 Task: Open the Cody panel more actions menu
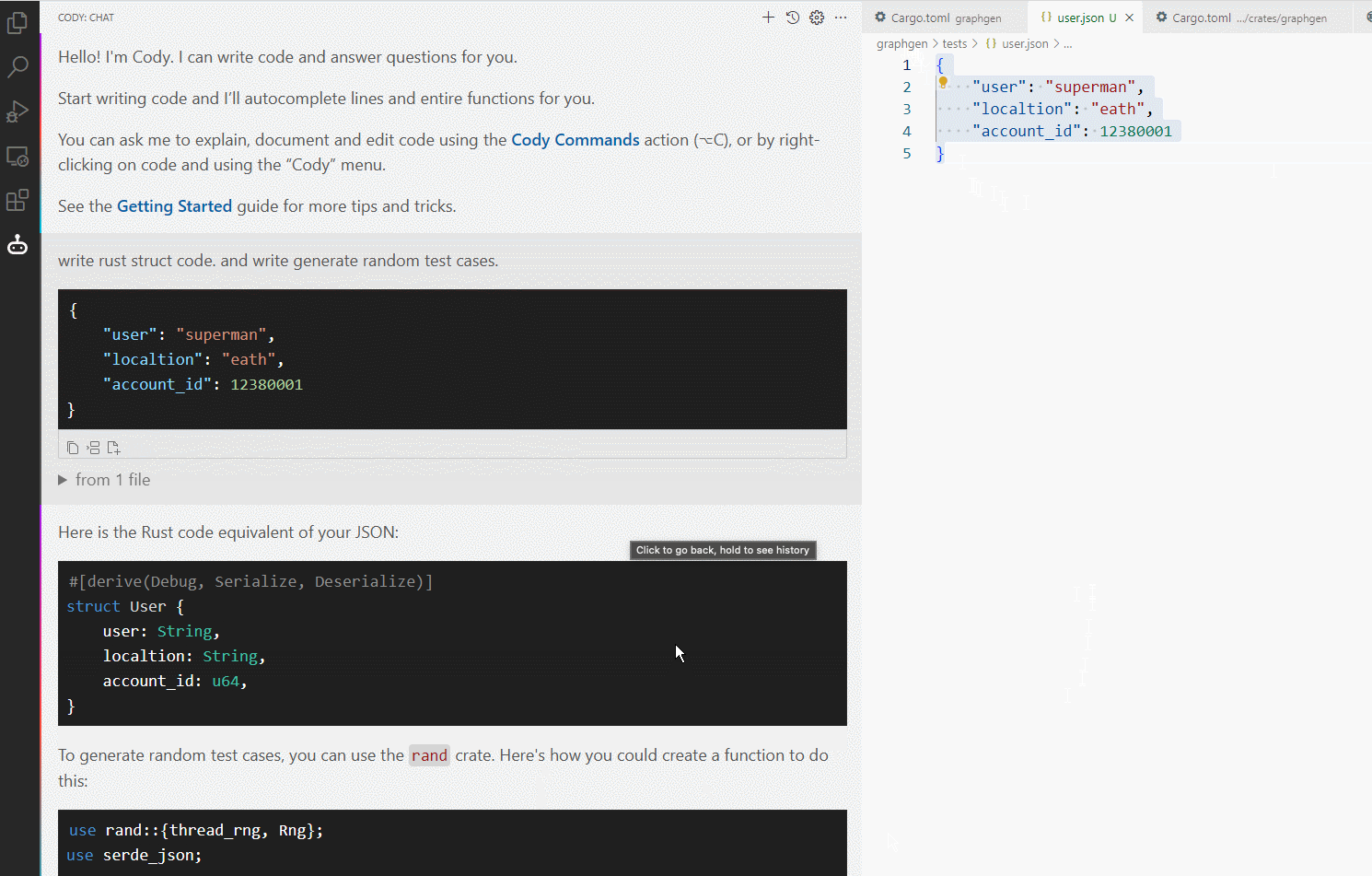tap(841, 18)
